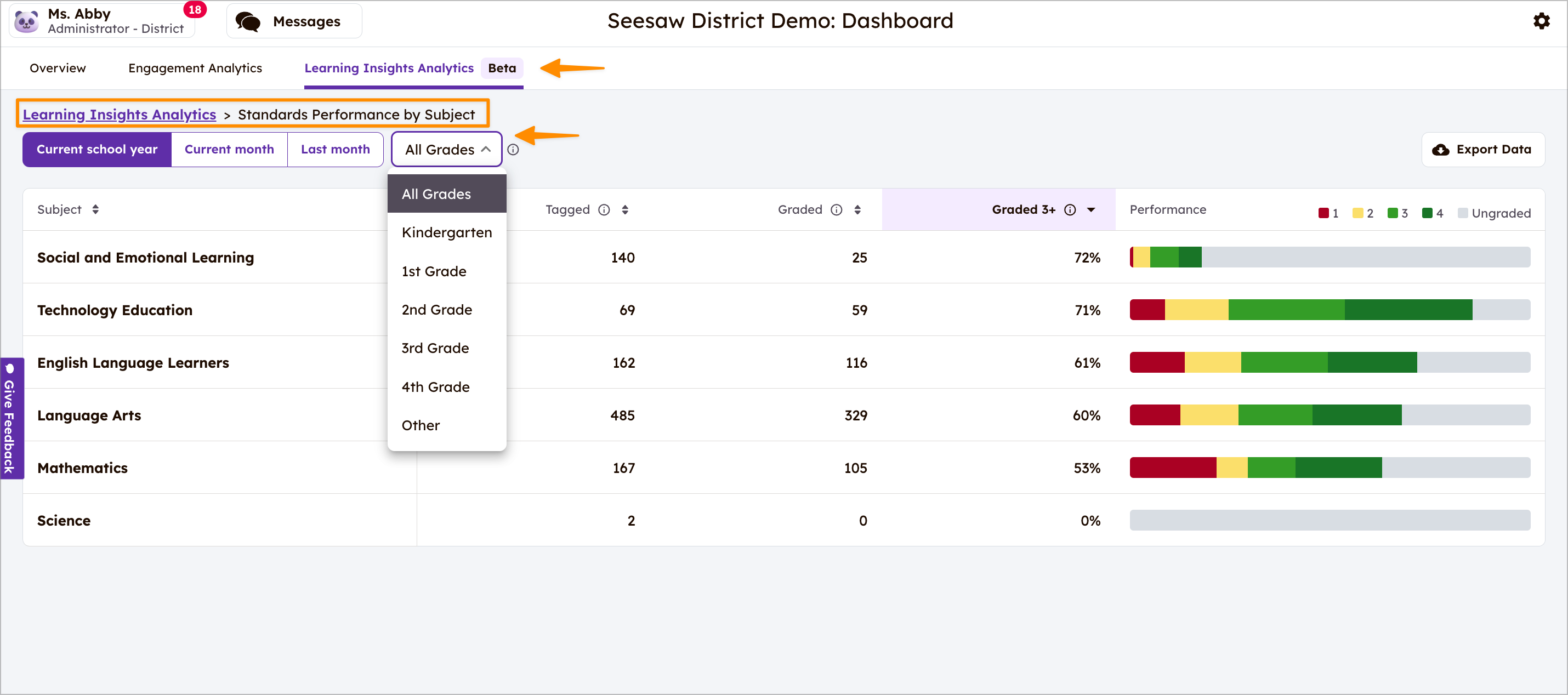The width and height of the screenshot is (1568, 695).
Task: Click the Export Data cloud icon
Action: tap(1440, 150)
